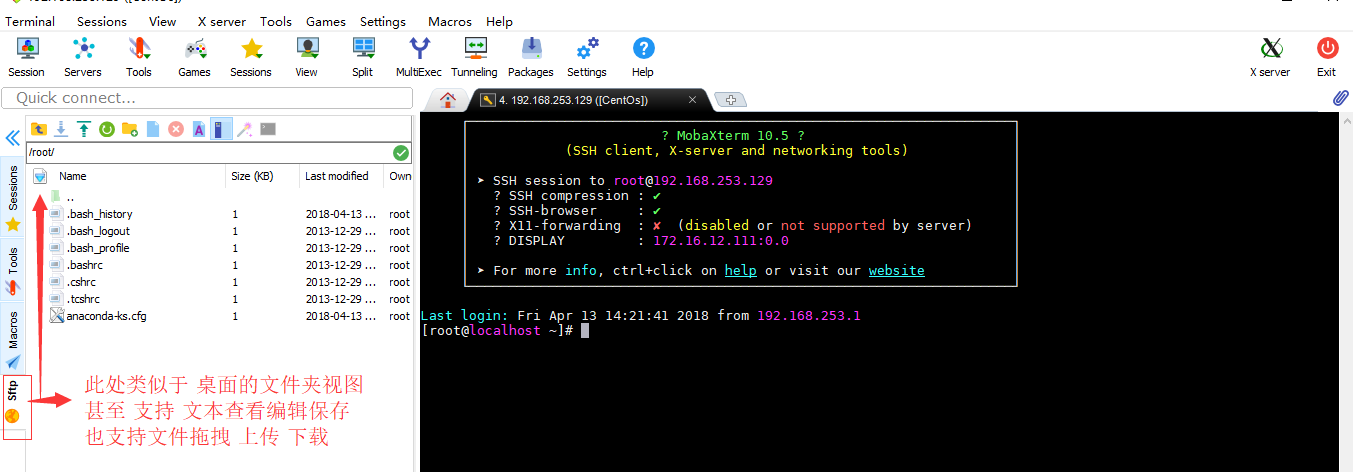
Task: Open the Tools menu
Action: point(276,21)
